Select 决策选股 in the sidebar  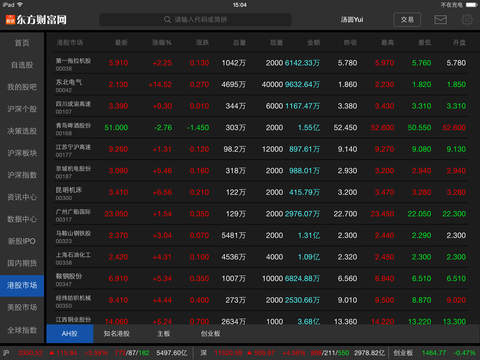pos(22,131)
